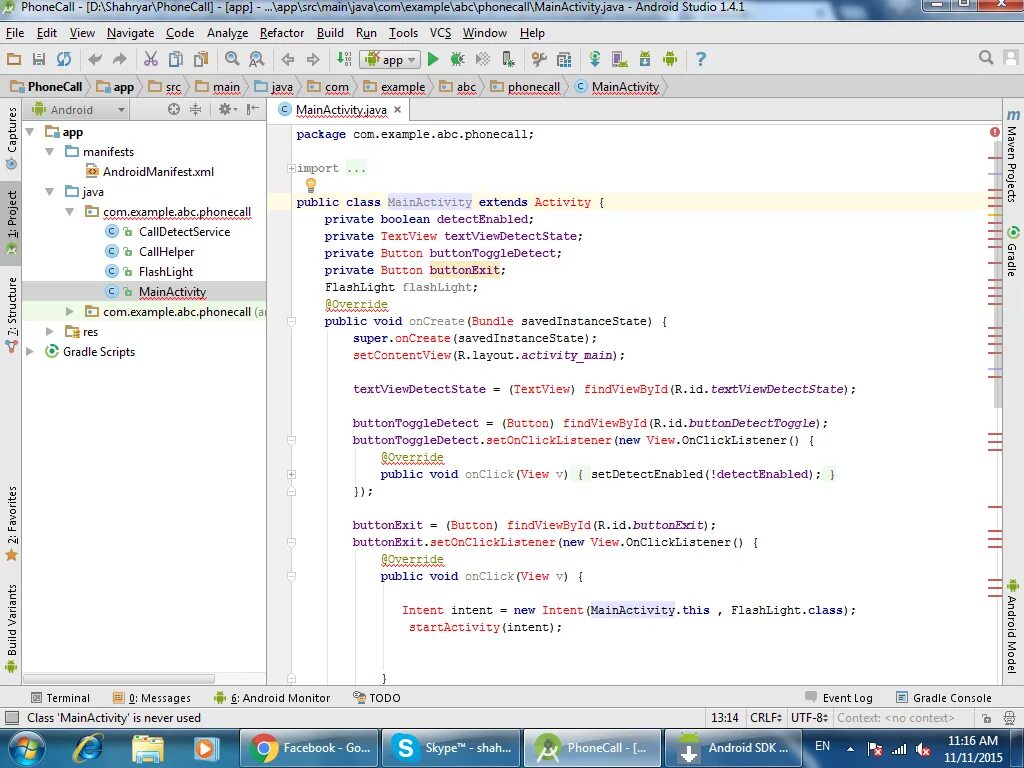Click the Undo arrow icon
This screenshot has width=1024, height=768.
tap(95, 59)
